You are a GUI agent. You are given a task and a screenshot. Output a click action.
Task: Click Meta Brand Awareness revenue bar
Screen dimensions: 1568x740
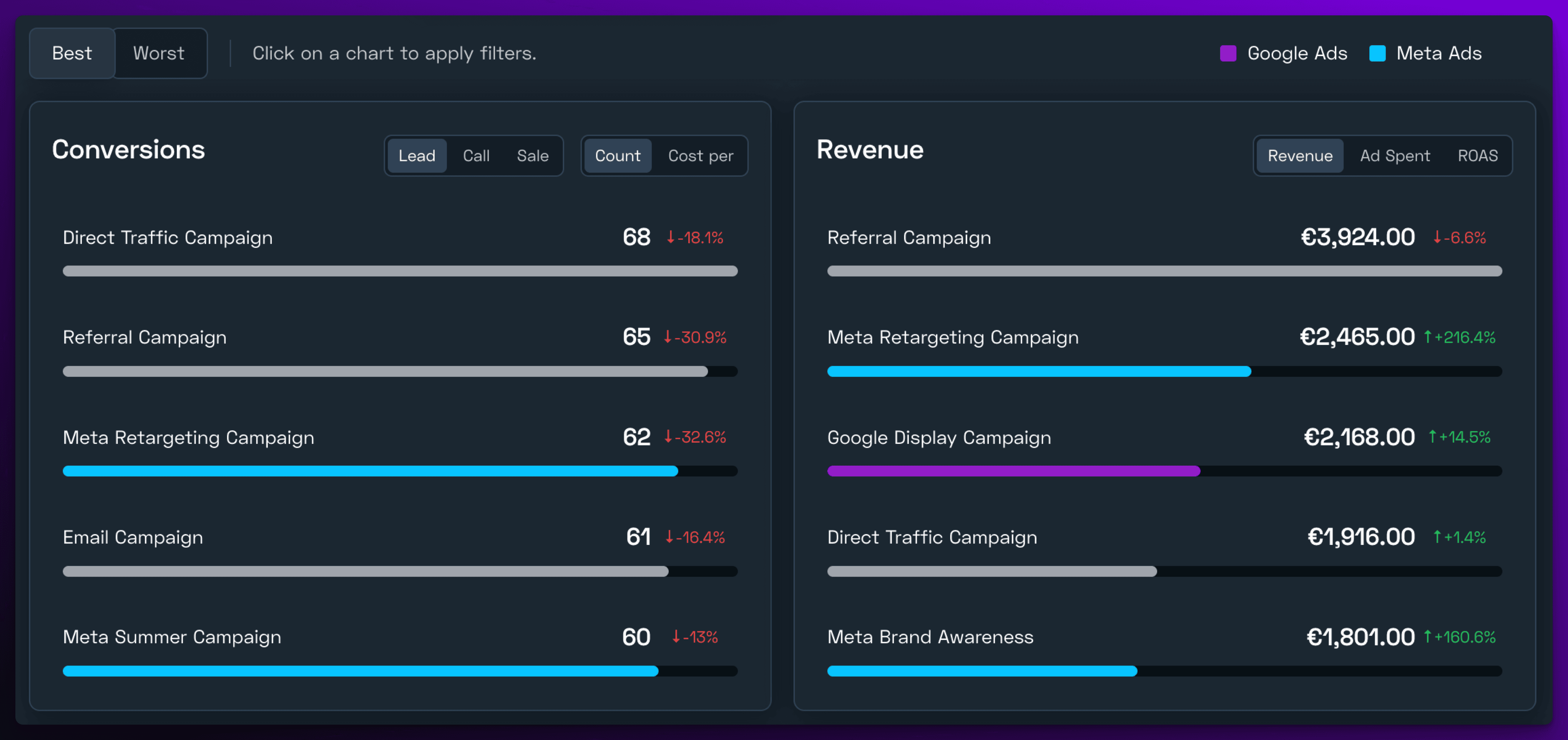click(x=981, y=670)
